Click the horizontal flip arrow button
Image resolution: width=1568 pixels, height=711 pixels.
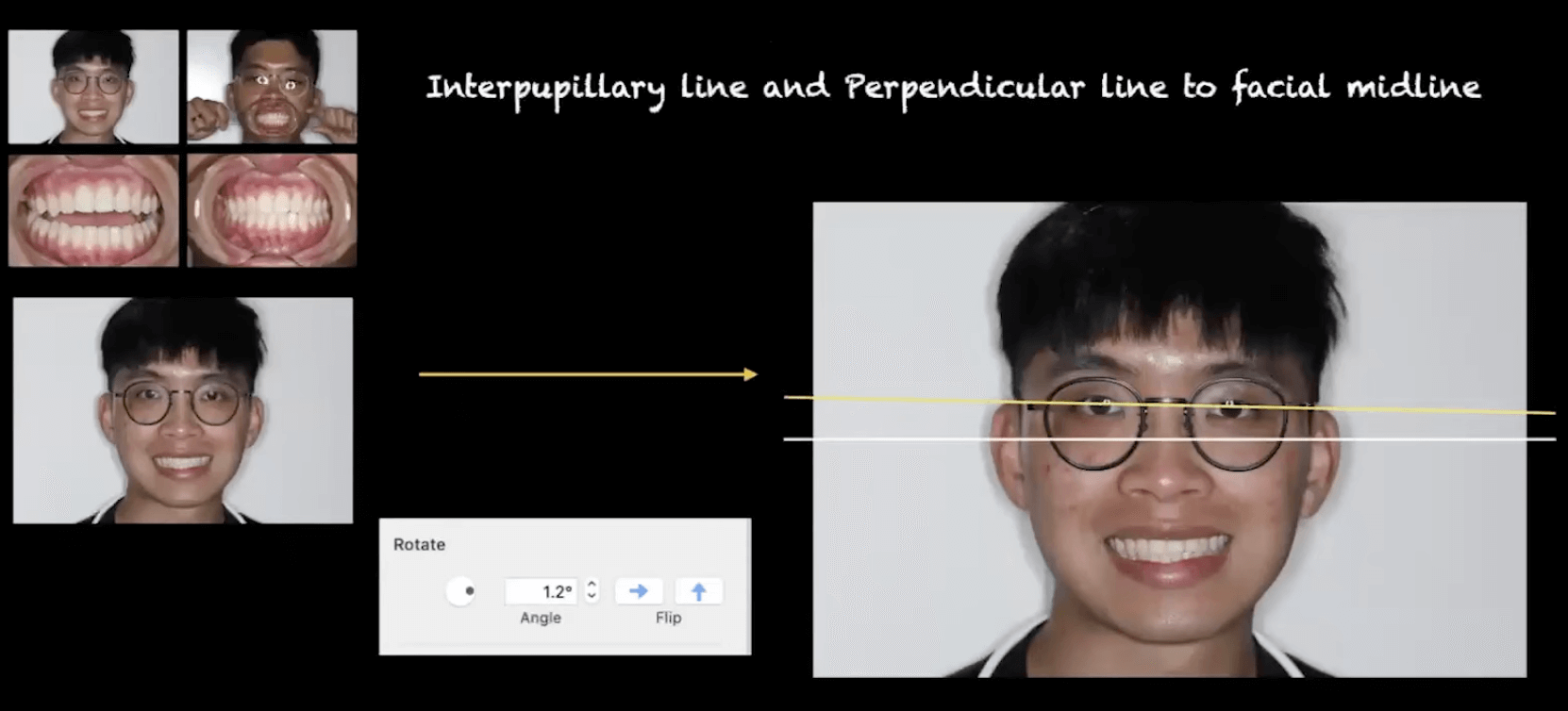click(639, 591)
